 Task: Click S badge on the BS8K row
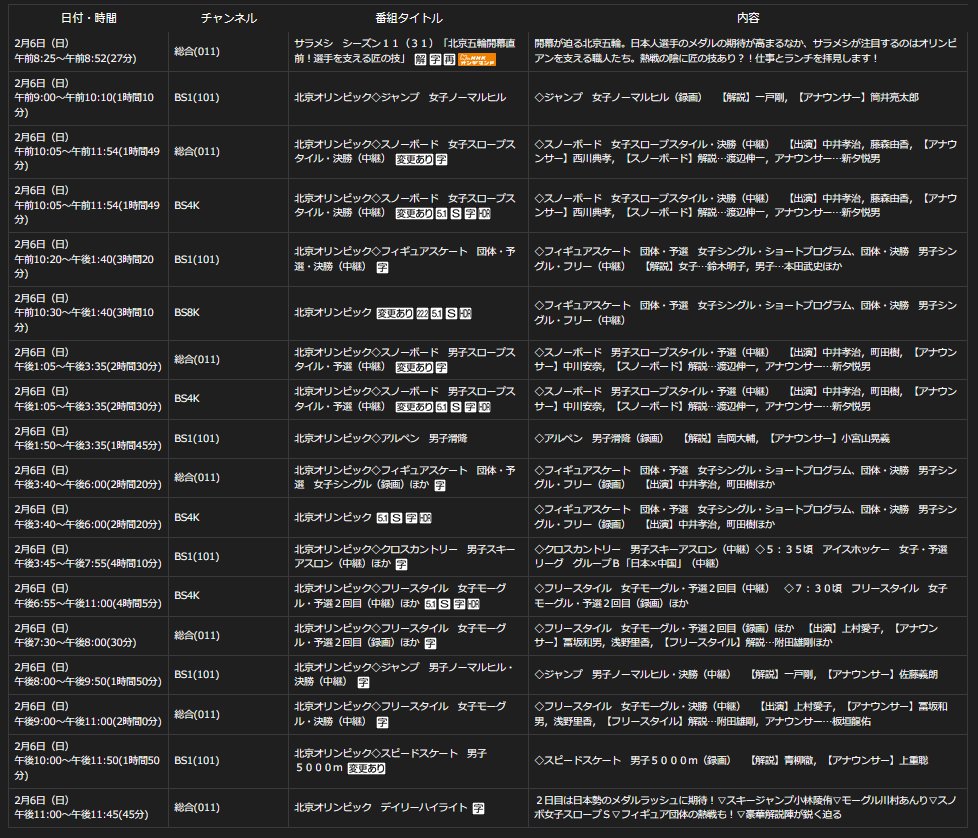point(451,314)
